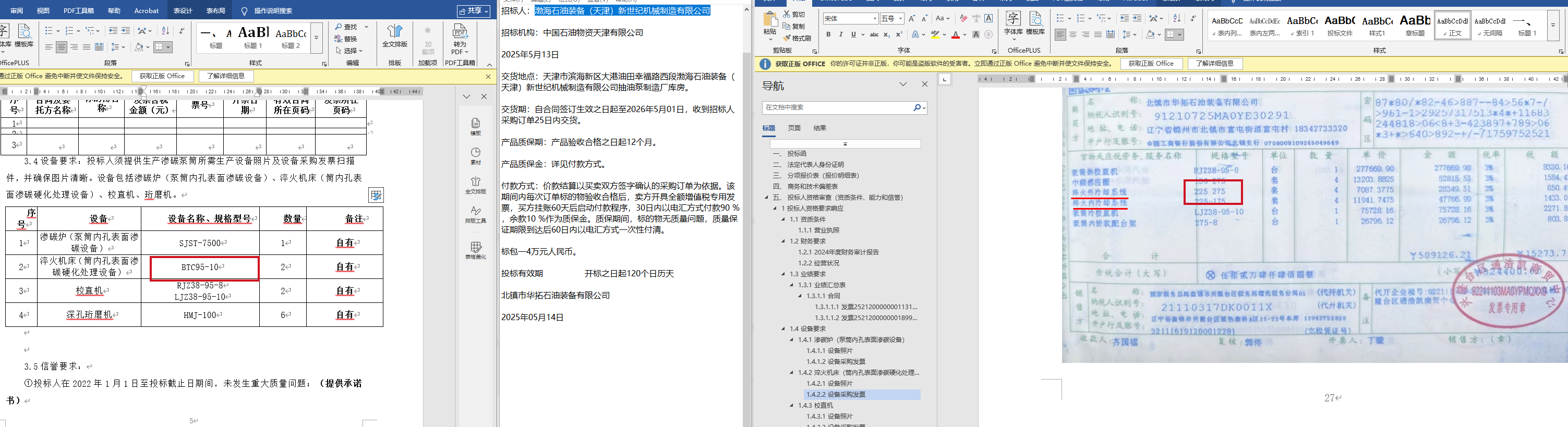
Task: Click 获取正版 Office button in right window
Action: click(1151, 63)
